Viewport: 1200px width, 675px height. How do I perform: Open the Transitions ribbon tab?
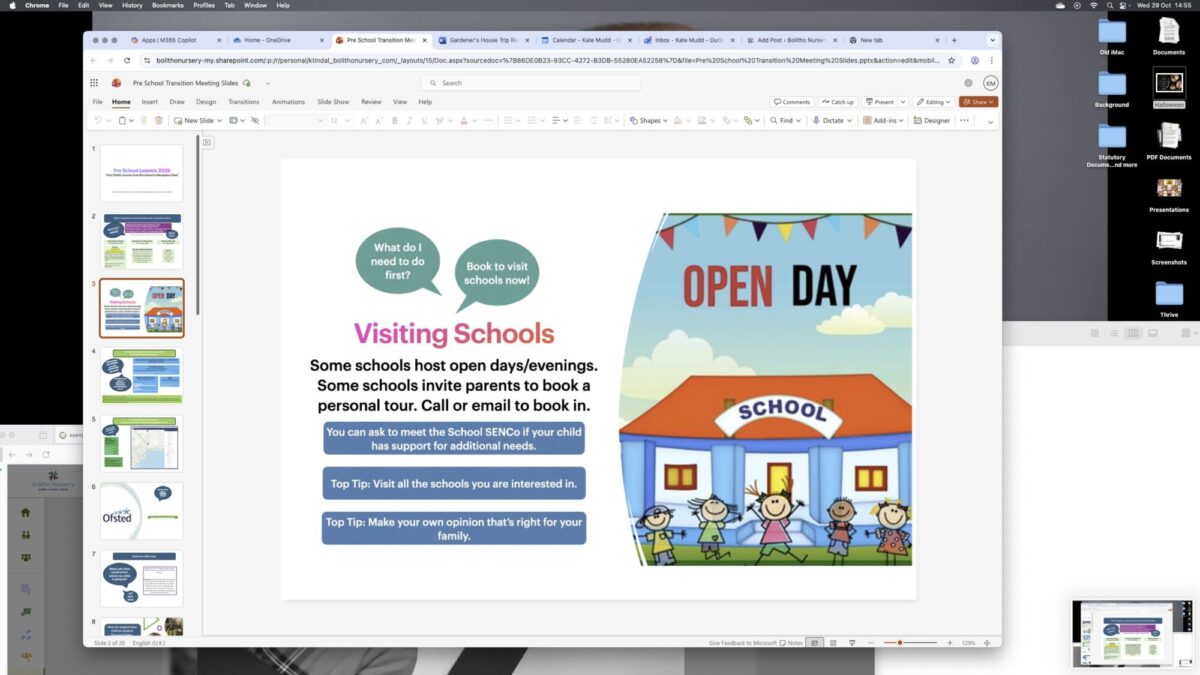(x=243, y=102)
